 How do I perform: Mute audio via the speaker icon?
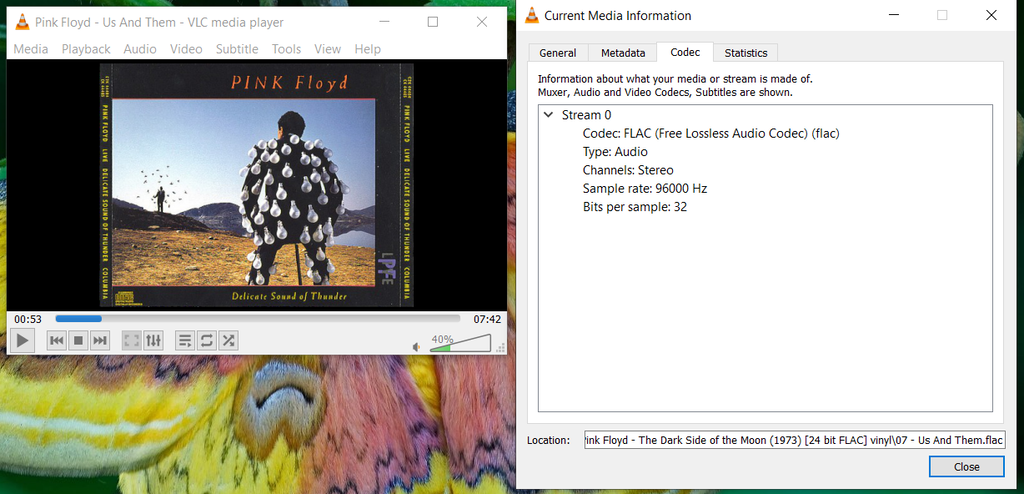pyautogui.click(x=417, y=347)
